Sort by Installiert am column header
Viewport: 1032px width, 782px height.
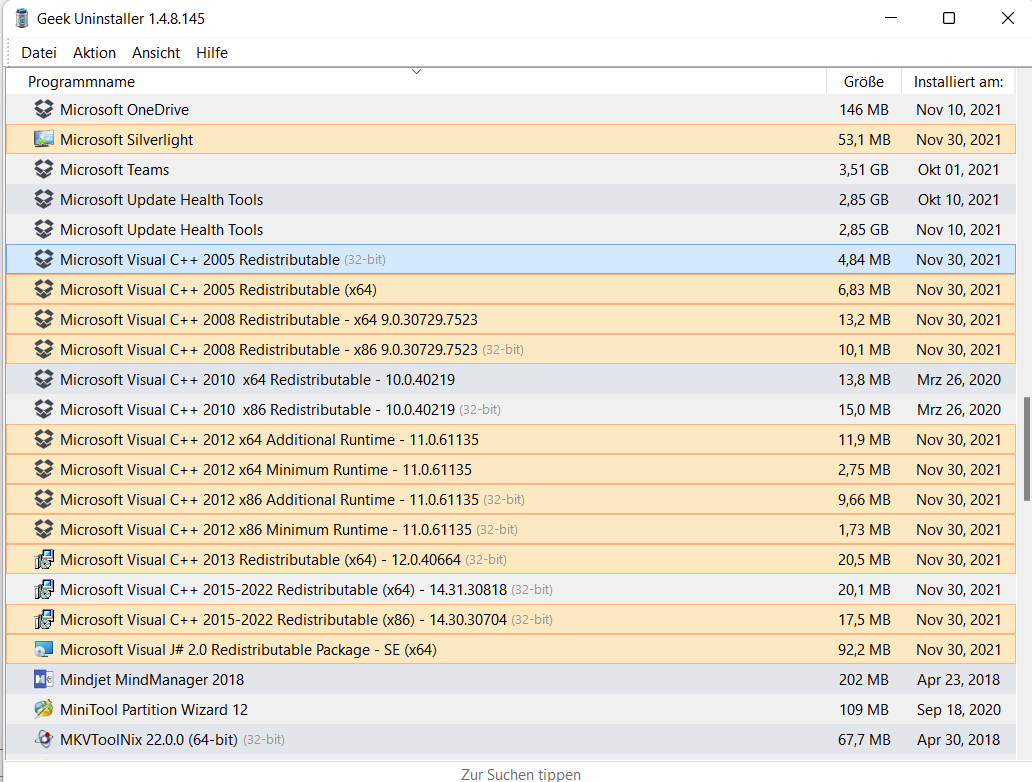[958, 82]
